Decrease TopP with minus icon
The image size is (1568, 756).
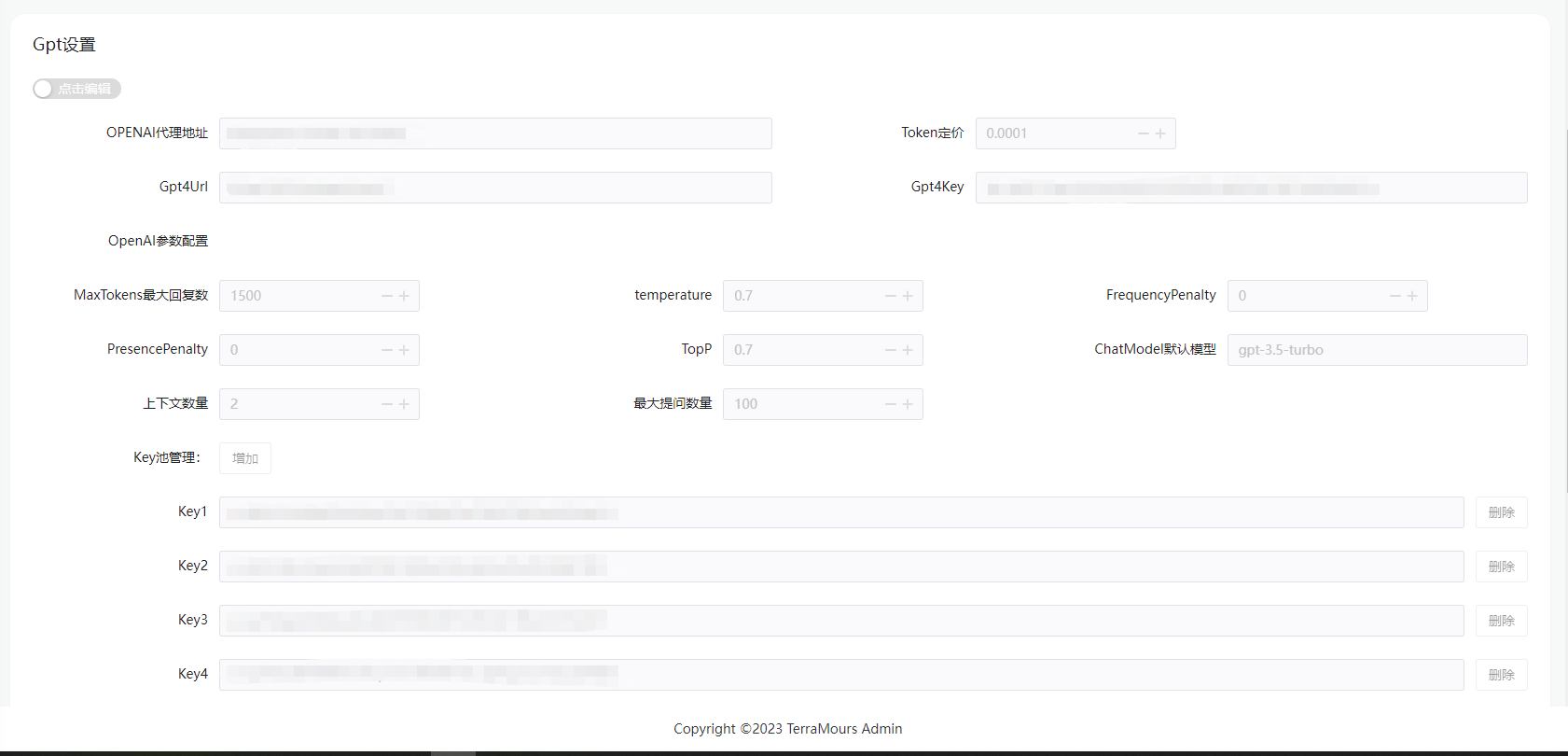pos(891,350)
